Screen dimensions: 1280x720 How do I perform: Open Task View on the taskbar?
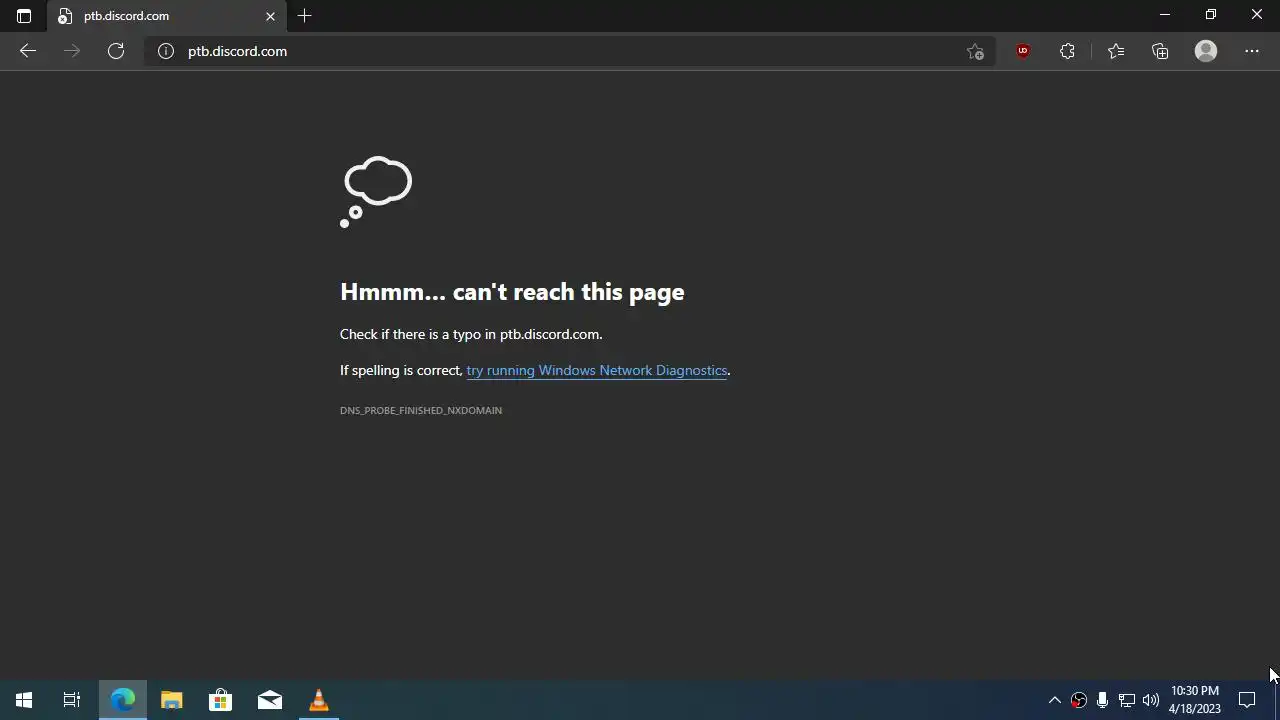pyautogui.click(x=72, y=700)
